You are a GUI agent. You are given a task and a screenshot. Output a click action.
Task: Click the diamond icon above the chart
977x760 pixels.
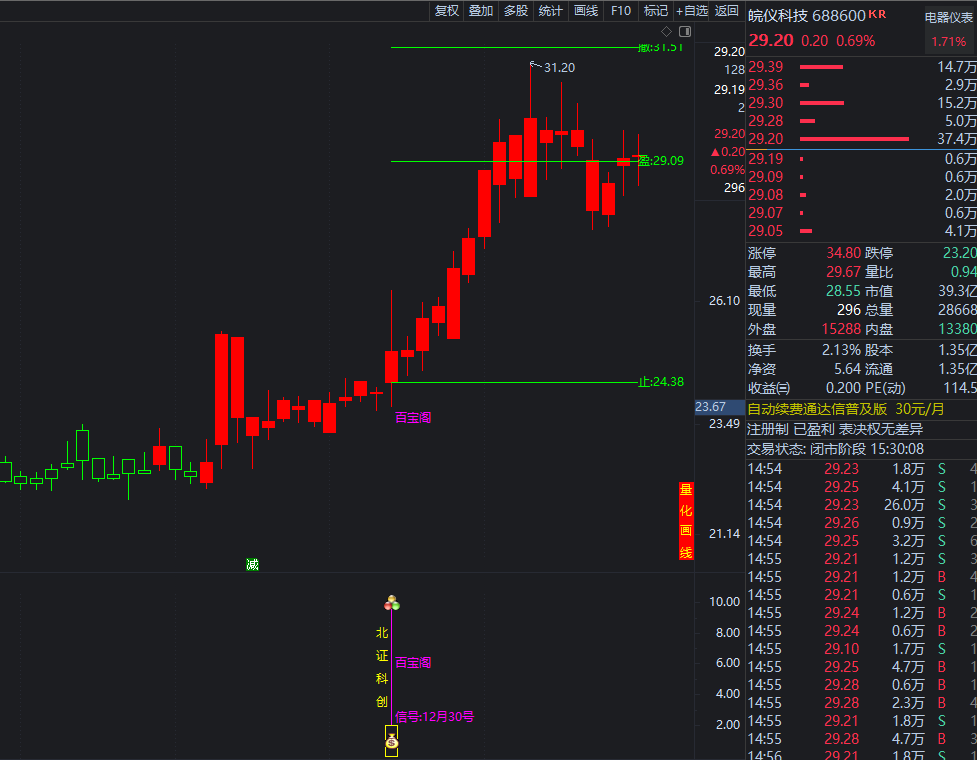pos(667,31)
